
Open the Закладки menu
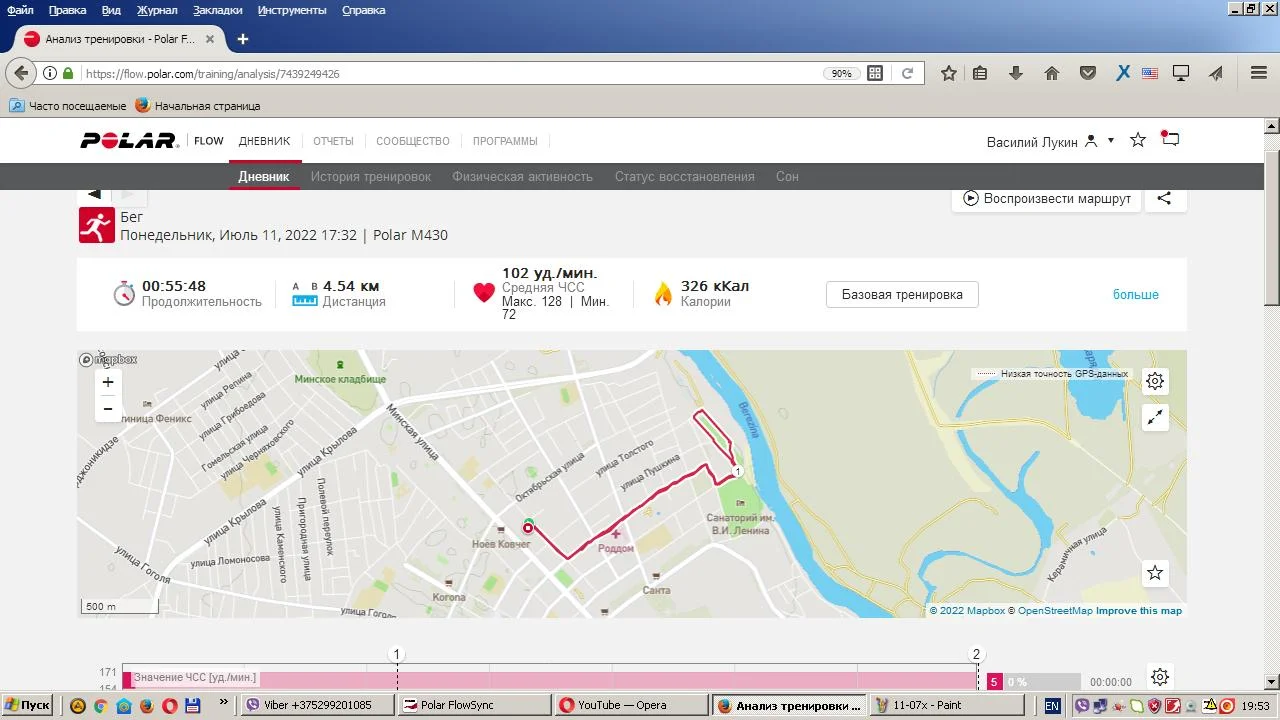point(218,10)
